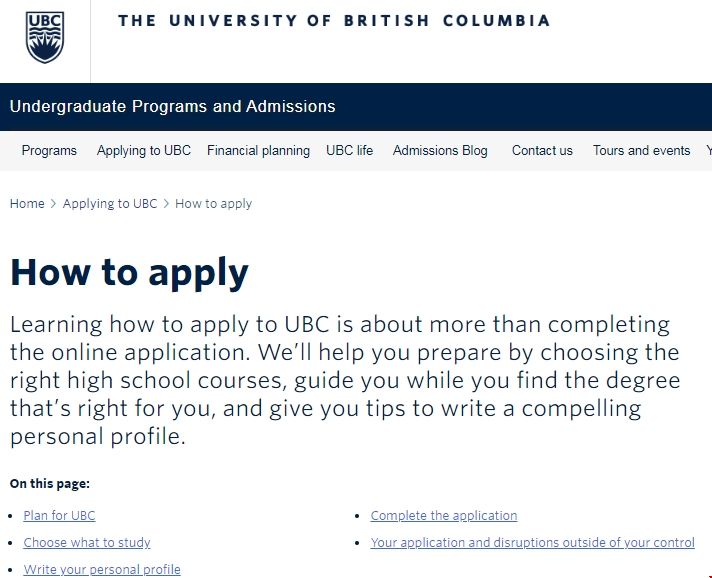Screen dimensions: 712x578
Task: Open the Financial planning menu
Action: 258,151
